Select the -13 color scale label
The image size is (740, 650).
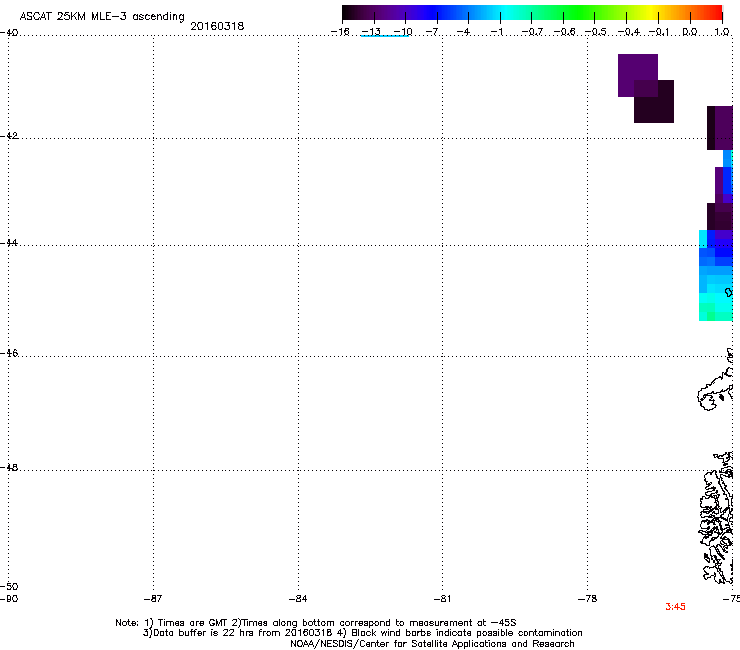pos(371,32)
